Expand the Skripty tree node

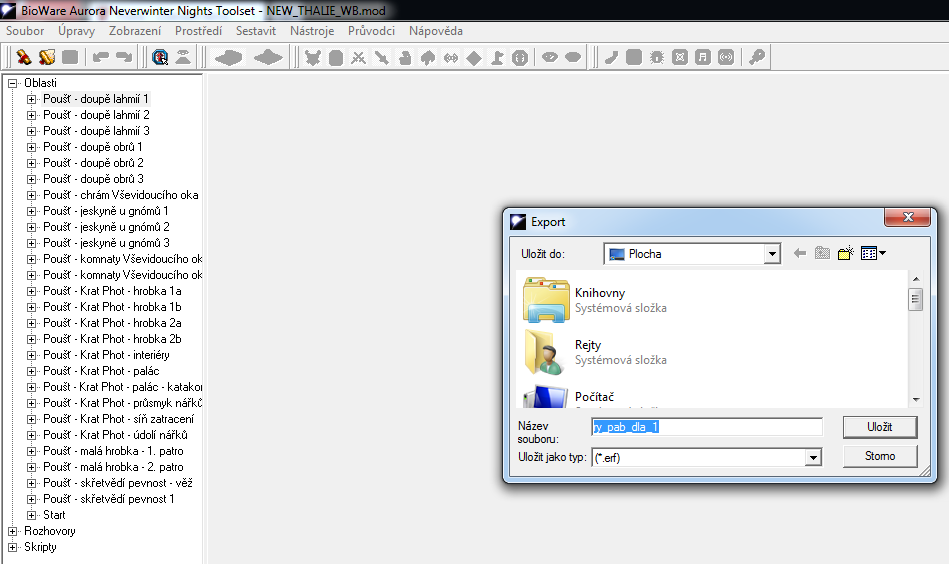tap(13, 547)
